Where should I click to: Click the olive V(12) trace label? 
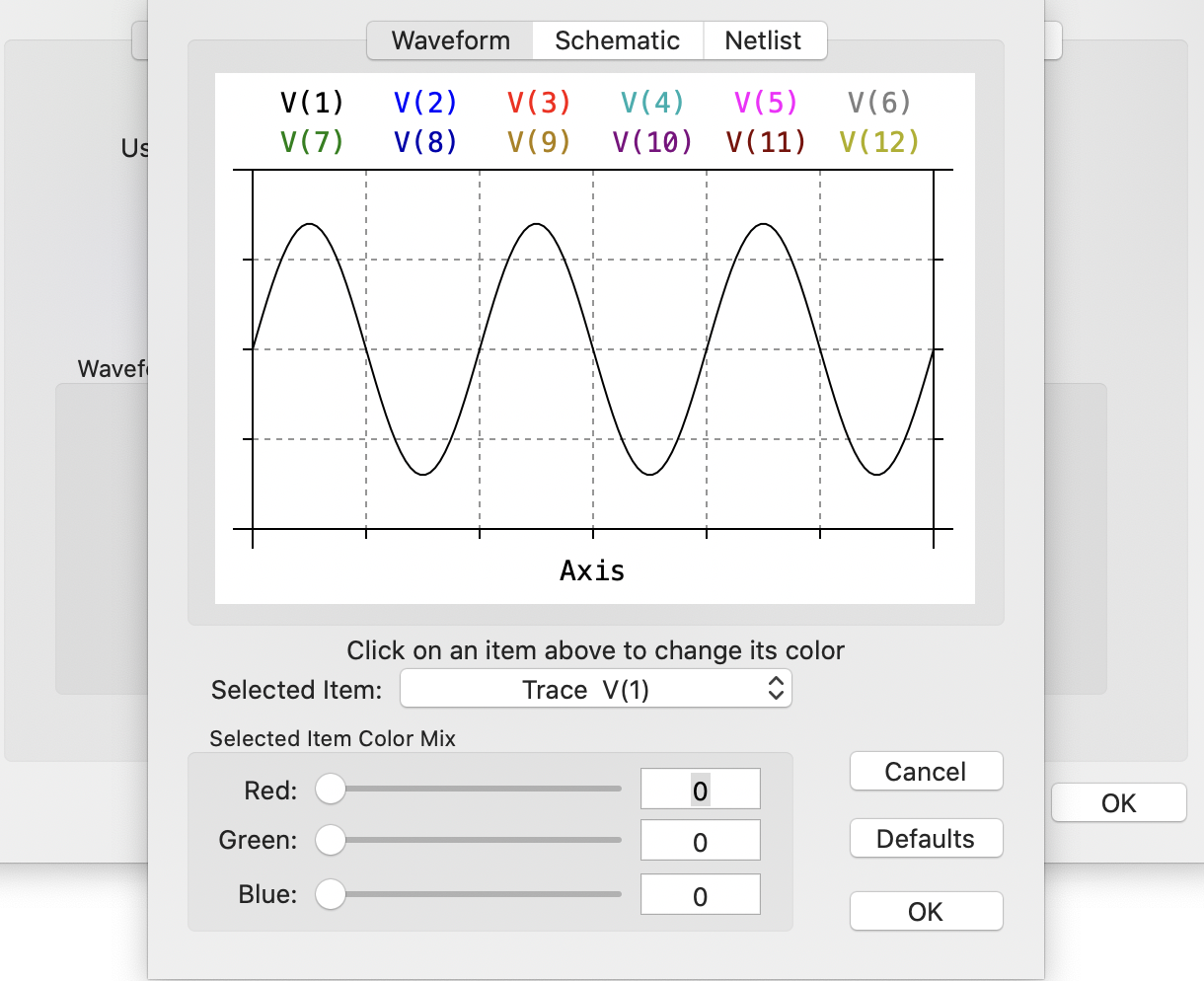[x=878, y=141]
